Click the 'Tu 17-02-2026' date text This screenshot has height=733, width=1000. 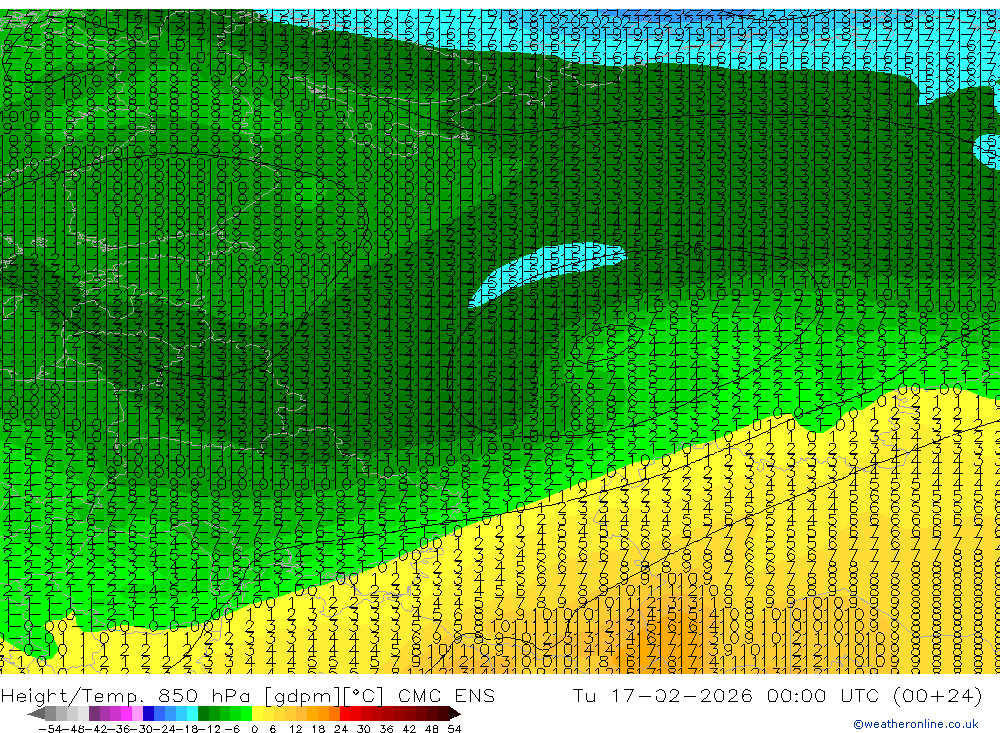click(663, 695)
